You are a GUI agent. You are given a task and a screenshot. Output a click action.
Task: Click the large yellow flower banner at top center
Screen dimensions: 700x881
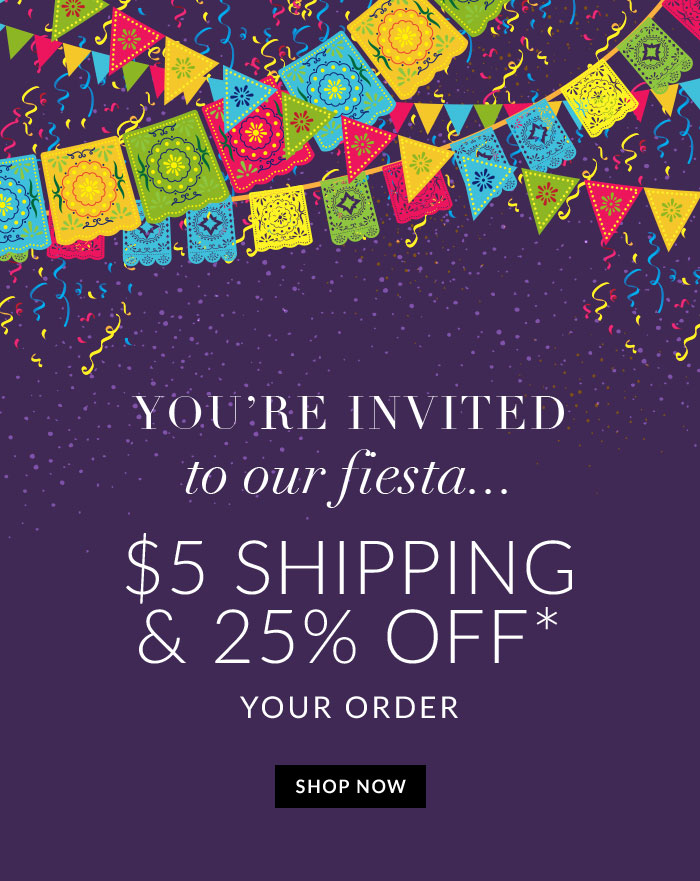point(406,45)
